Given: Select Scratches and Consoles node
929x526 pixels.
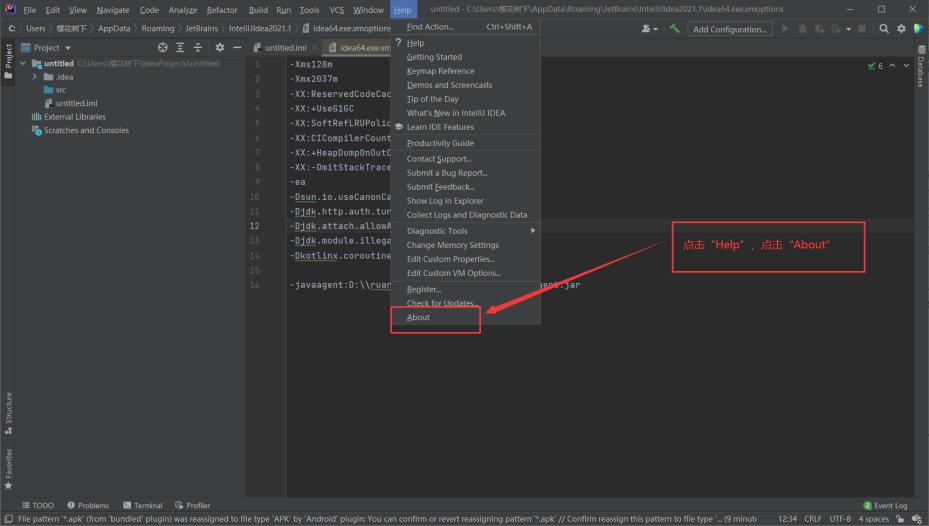Looking at the screenshot, I should click(86, 130).
